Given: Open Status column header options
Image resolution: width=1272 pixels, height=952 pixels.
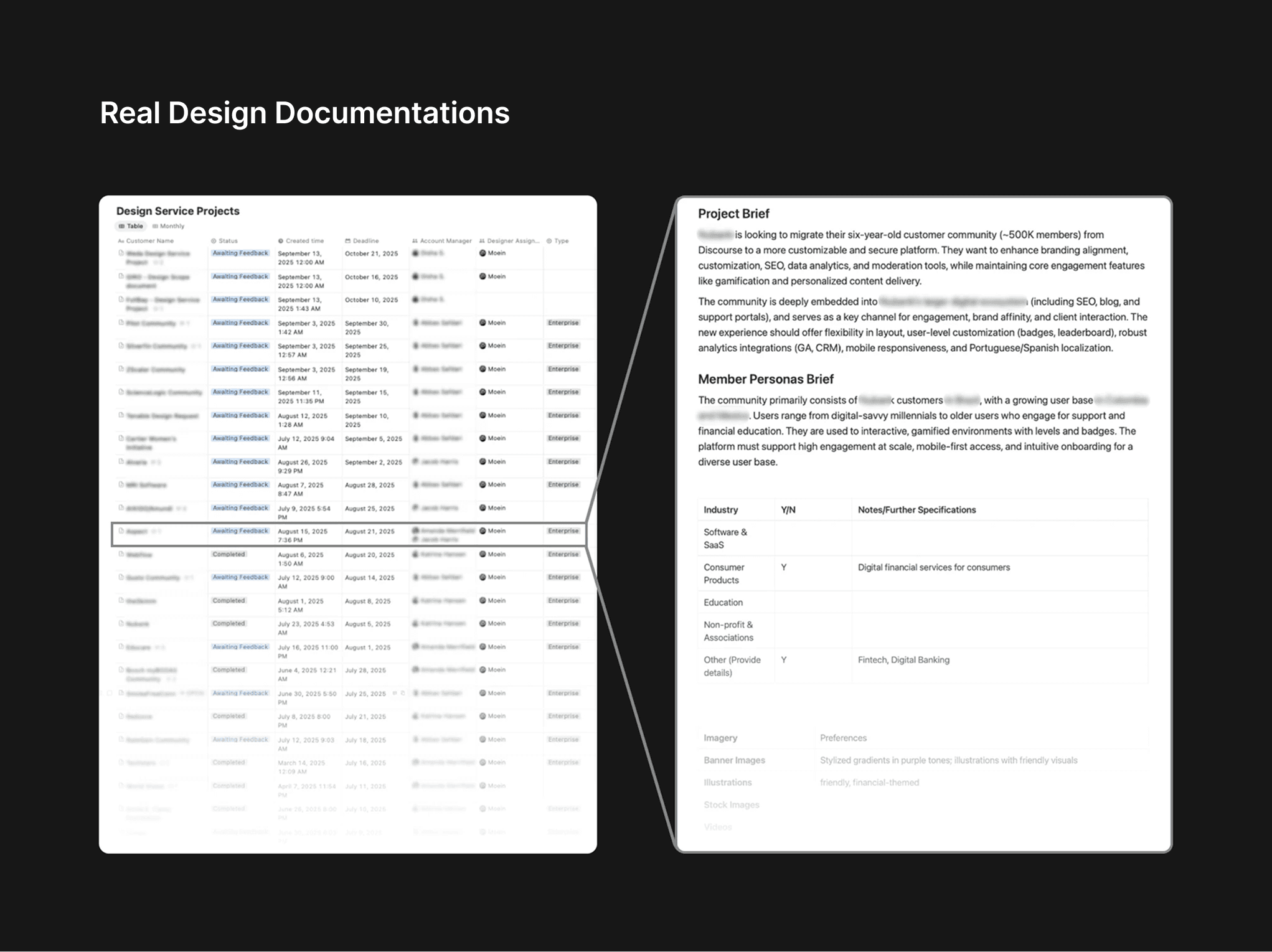Looking at the screenshot, I should (228, 241).
